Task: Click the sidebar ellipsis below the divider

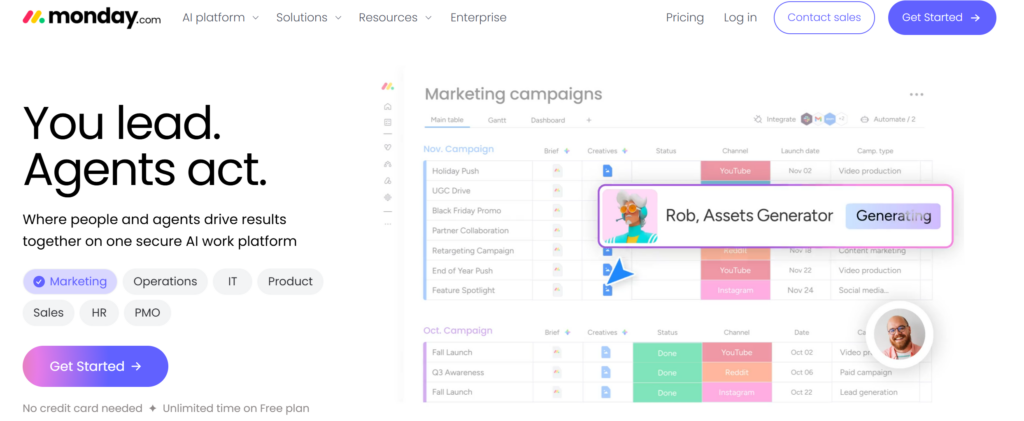Action: (x=387, y=224)
